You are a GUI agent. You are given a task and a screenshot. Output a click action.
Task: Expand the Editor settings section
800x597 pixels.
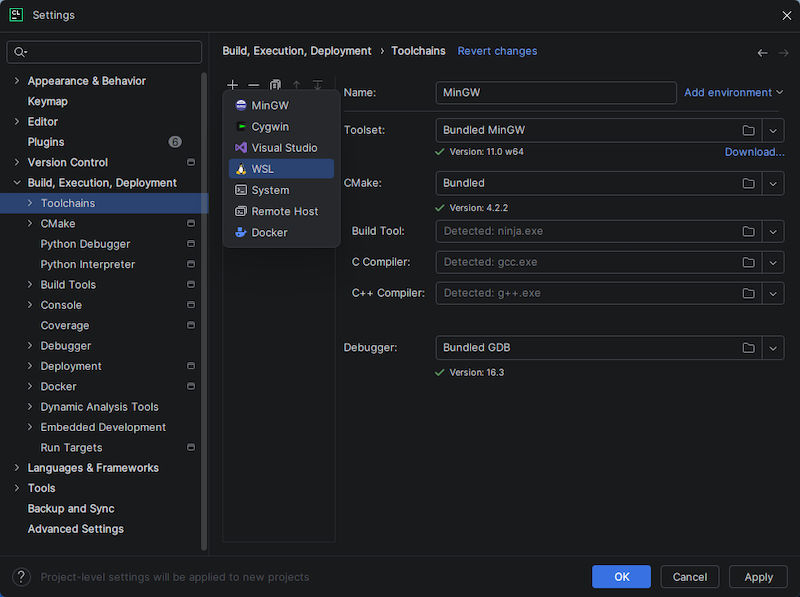[17, 121]
